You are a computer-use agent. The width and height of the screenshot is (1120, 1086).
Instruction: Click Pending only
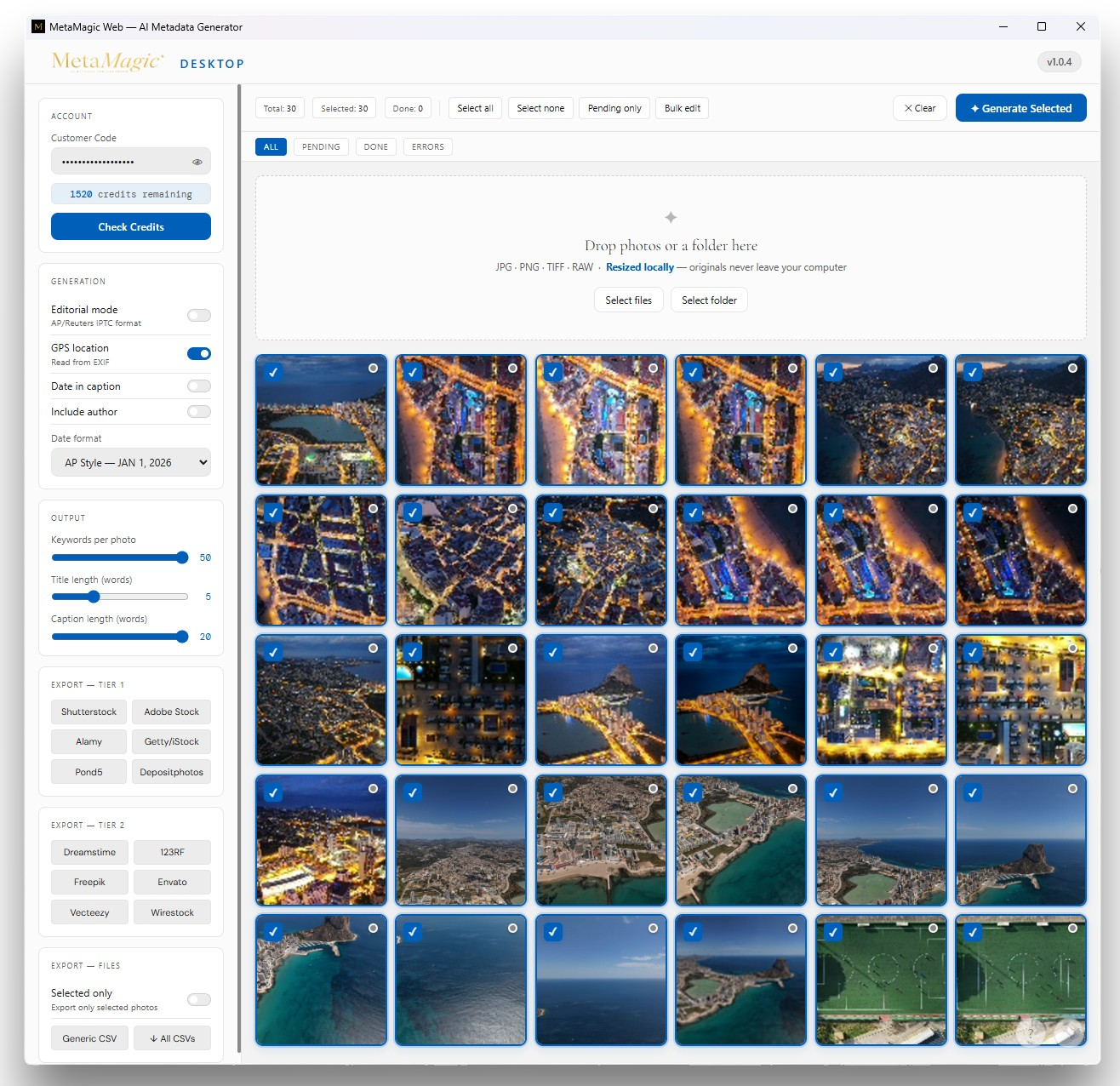pos(614,108)
